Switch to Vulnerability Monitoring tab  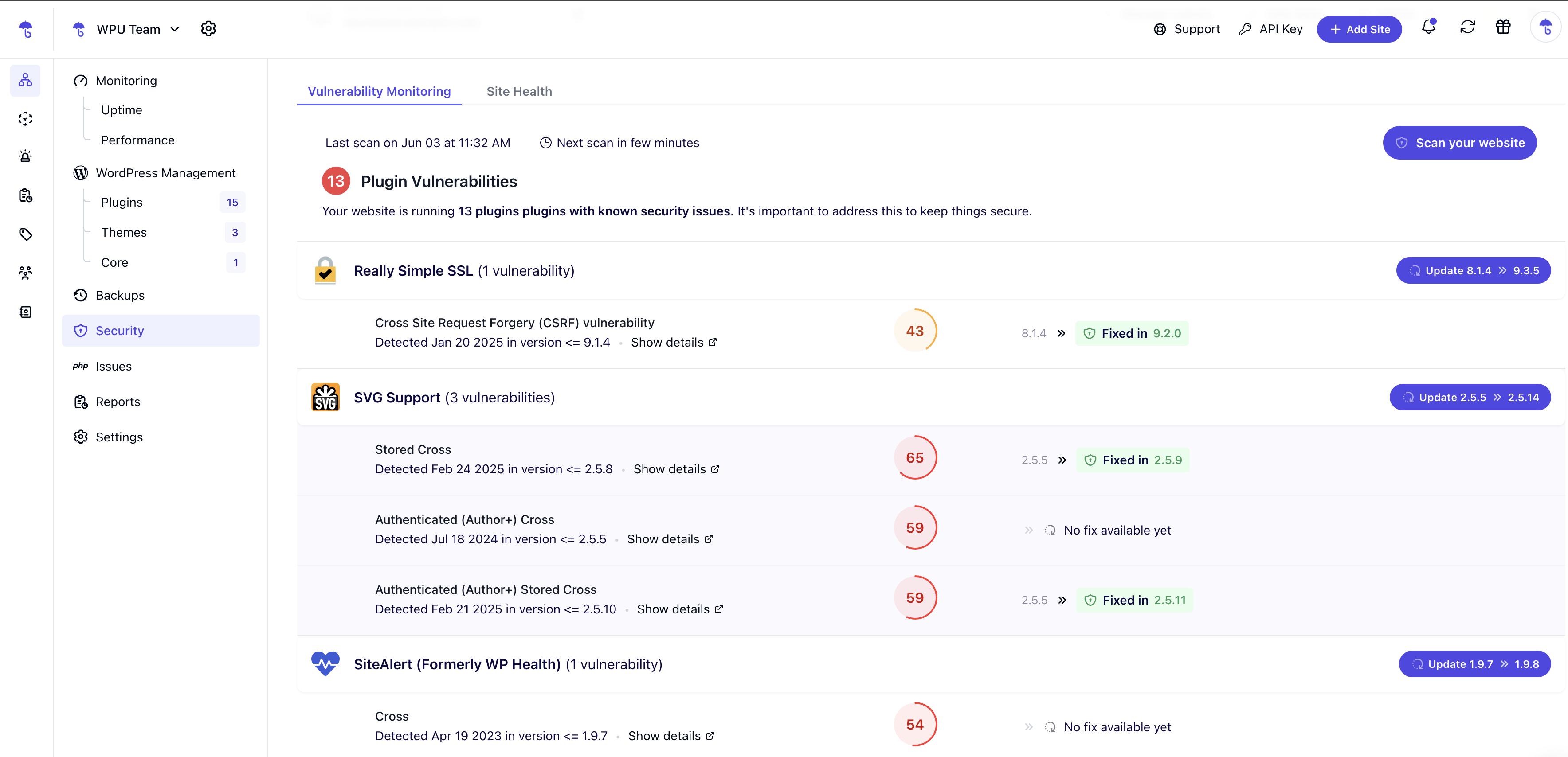(379, 91)
